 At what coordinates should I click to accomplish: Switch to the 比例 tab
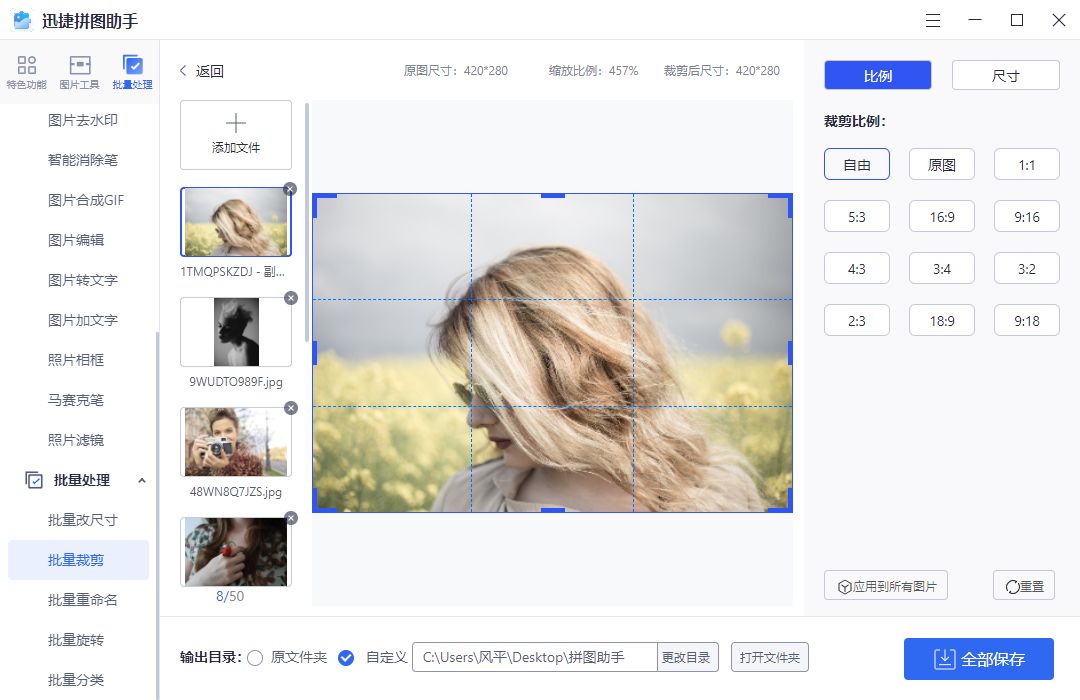[876, 74]
